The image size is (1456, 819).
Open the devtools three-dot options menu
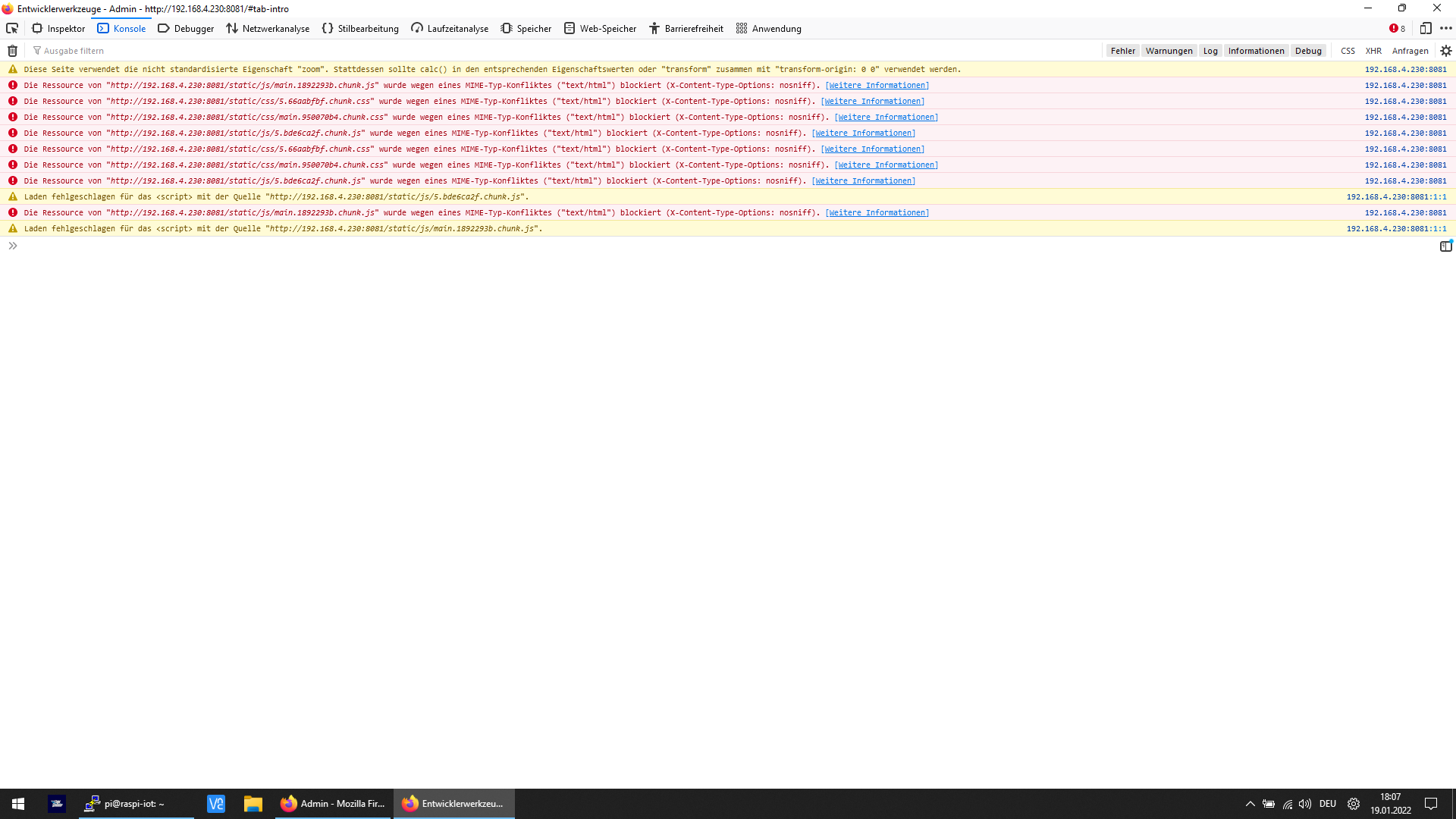(1446, 28)
